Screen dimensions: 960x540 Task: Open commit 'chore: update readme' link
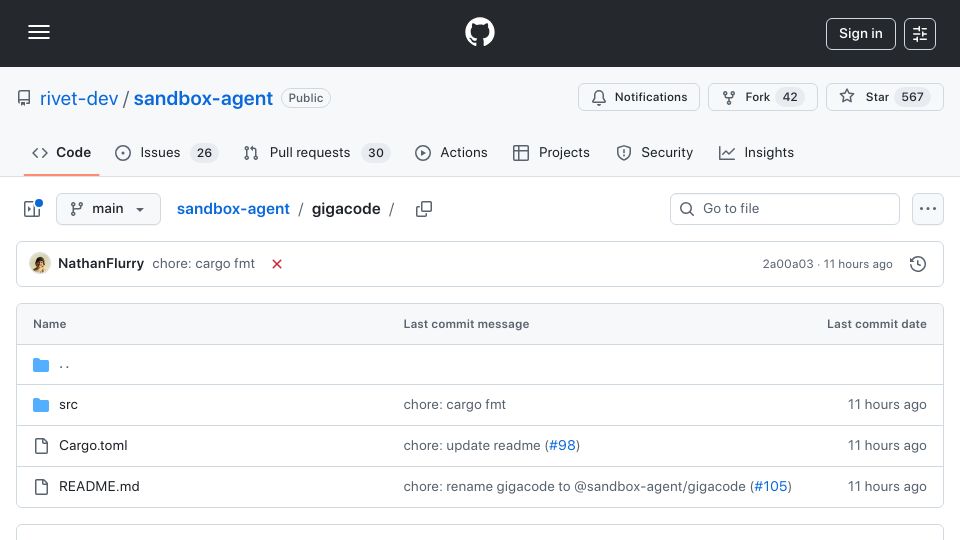tap(472, 446)
